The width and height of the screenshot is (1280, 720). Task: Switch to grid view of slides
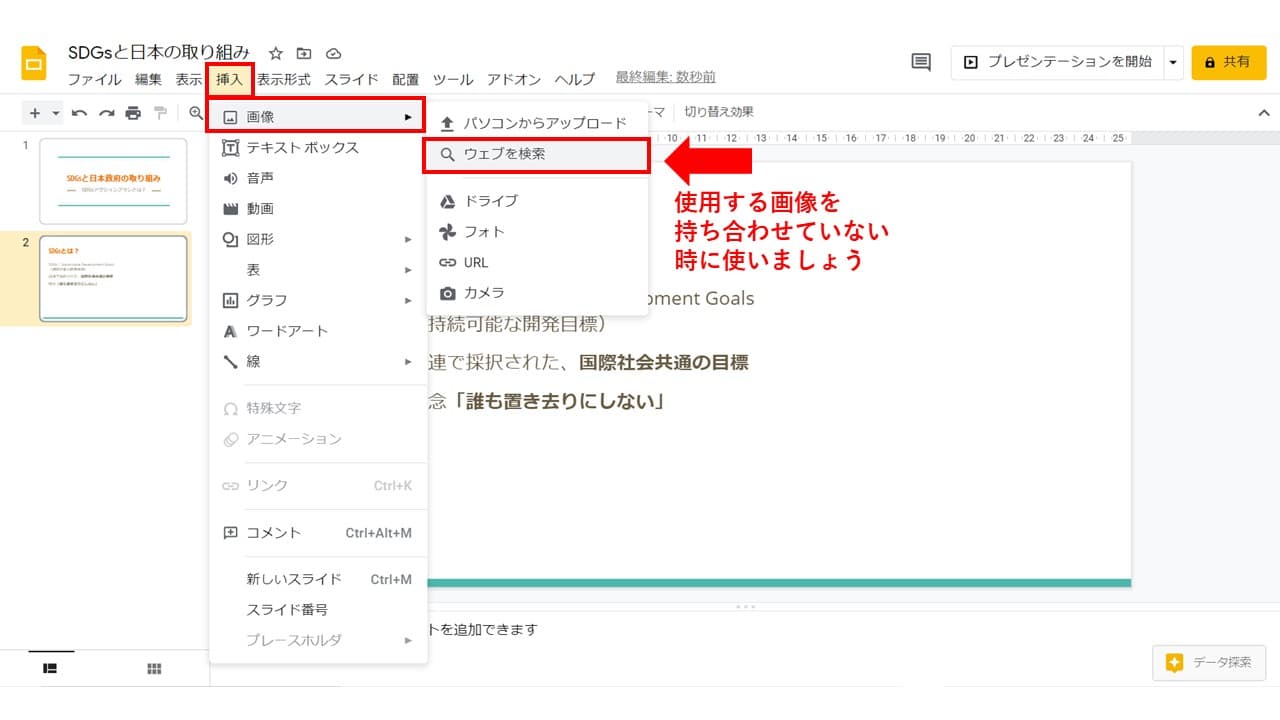point(154,669)
